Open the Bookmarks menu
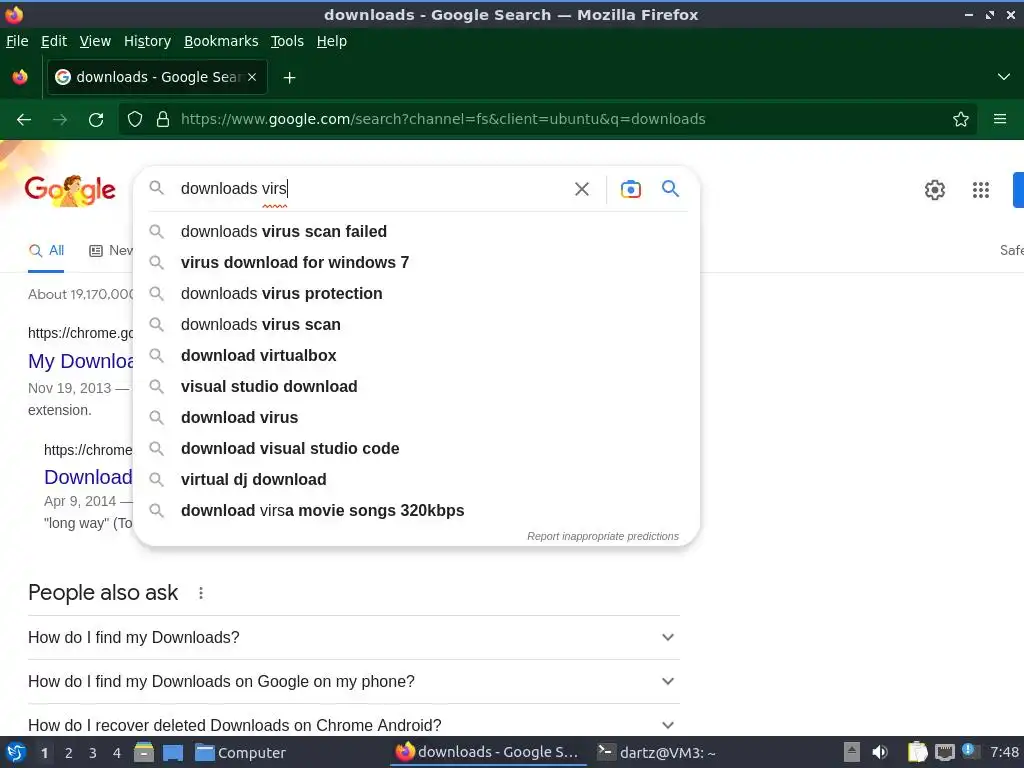The image size is (1024, 768). [x=221, y=41]
